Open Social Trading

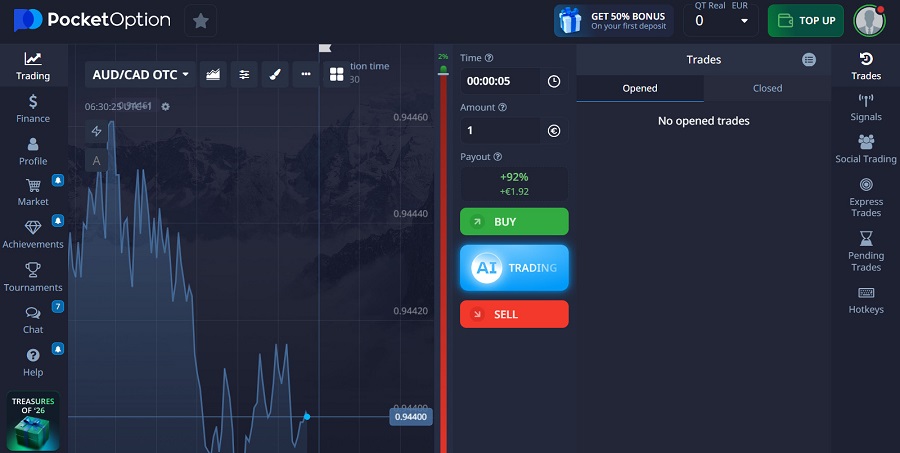(866, 149)
